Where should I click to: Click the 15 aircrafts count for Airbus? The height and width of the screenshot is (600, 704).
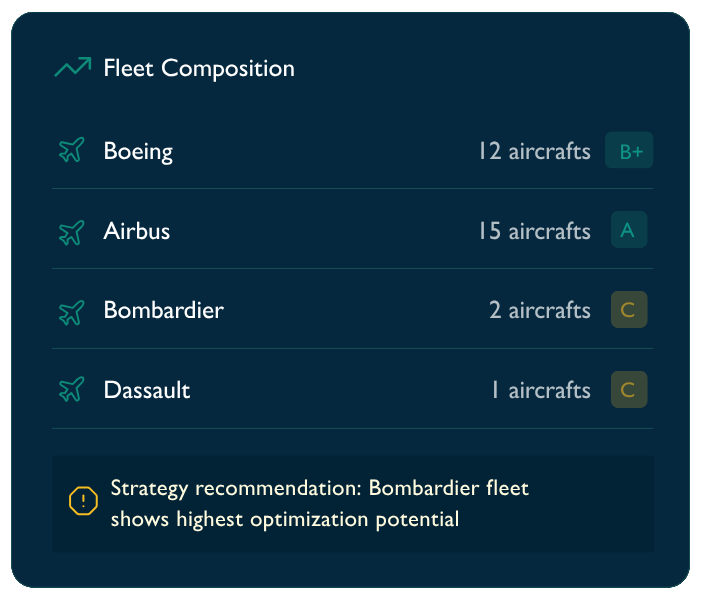[534, 231]
